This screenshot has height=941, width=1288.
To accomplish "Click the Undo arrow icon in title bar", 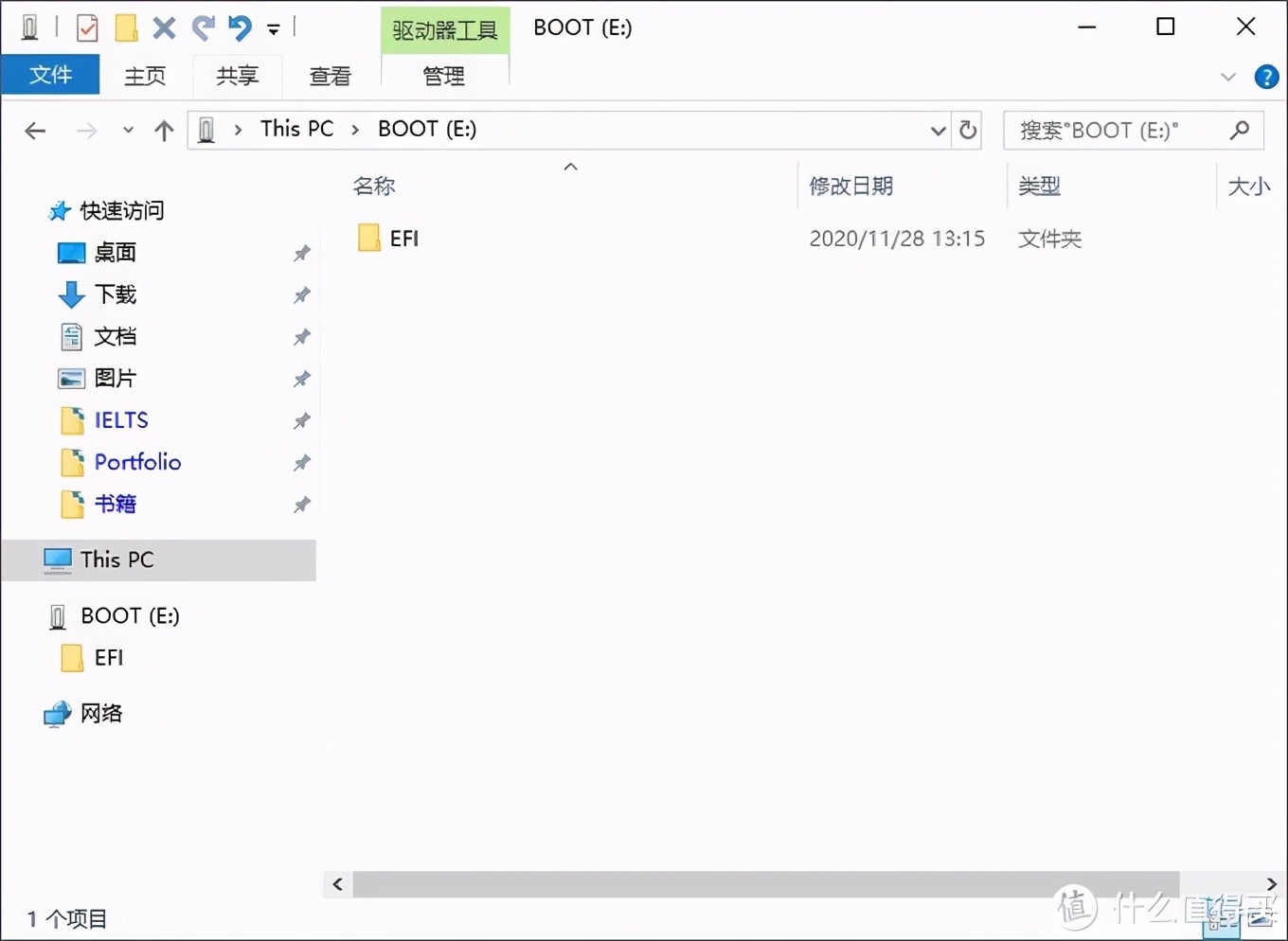I will 241,28.
